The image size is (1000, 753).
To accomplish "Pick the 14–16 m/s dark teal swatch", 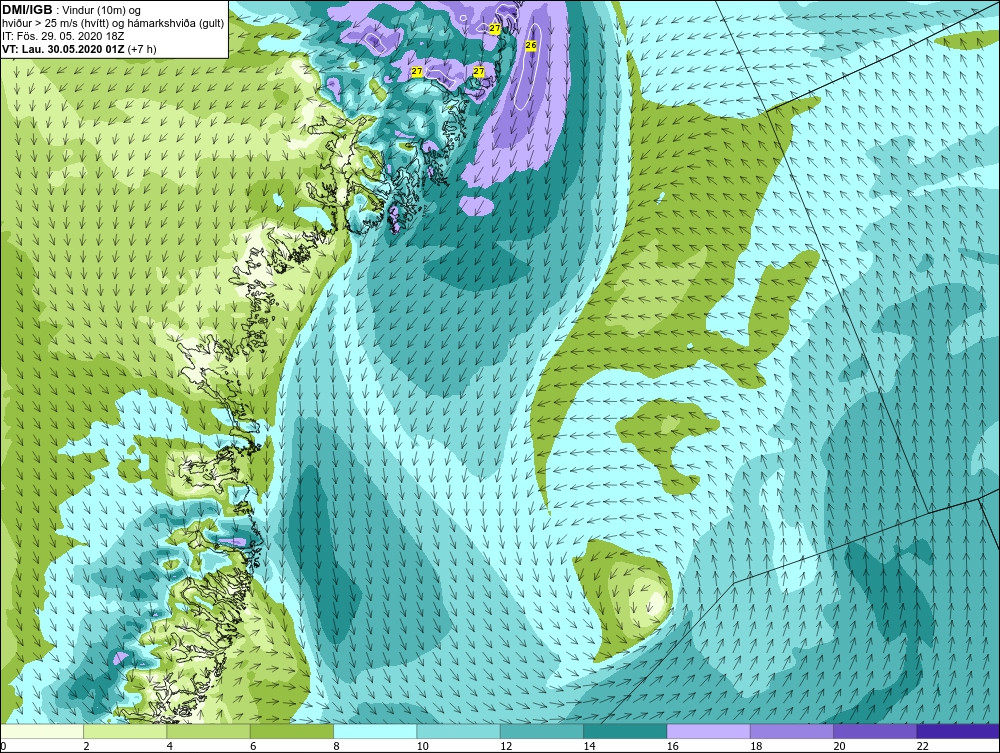I will [625, 731].
